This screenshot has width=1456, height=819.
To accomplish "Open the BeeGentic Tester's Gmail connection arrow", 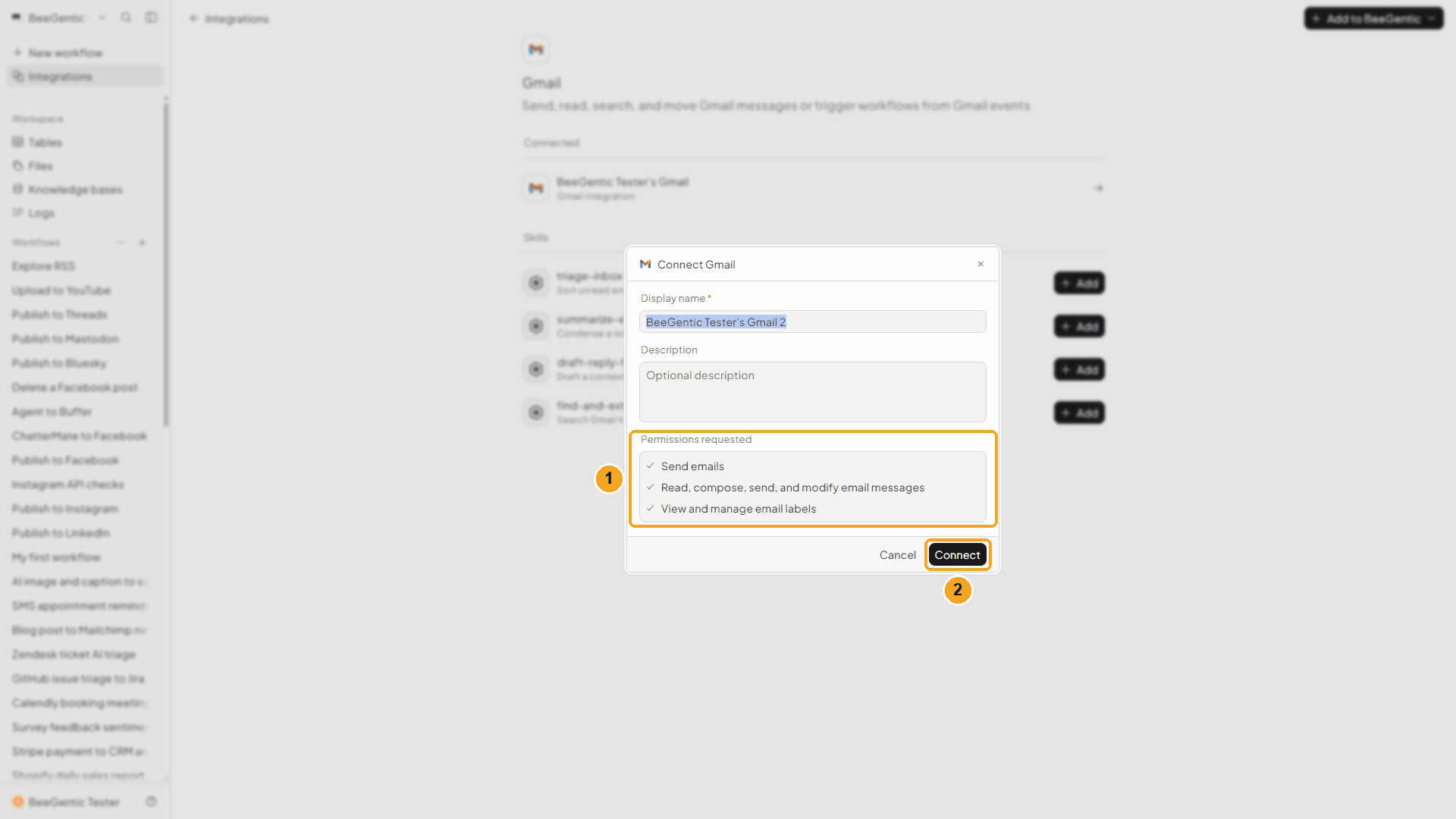I will click(x=1099, y=188).
